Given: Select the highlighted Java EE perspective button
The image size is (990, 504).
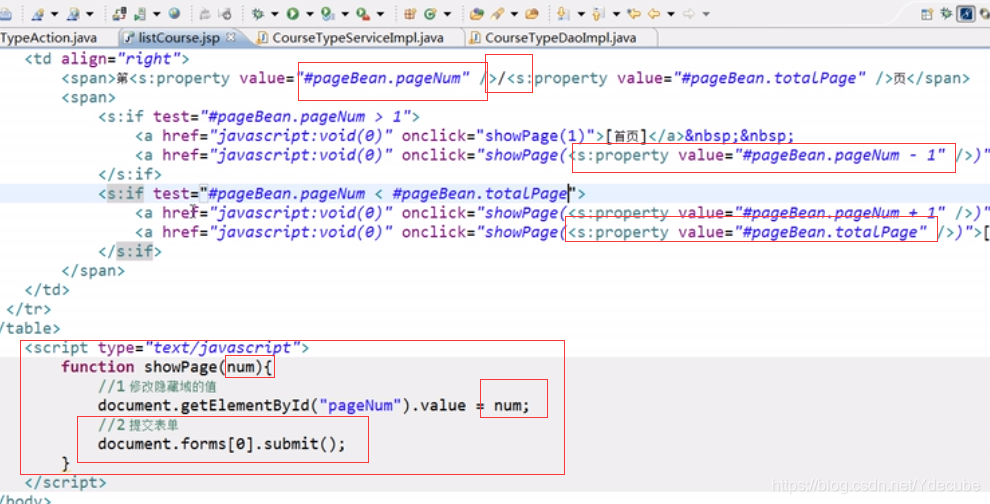Looking at the screenshot, I should tap(965, 13).
